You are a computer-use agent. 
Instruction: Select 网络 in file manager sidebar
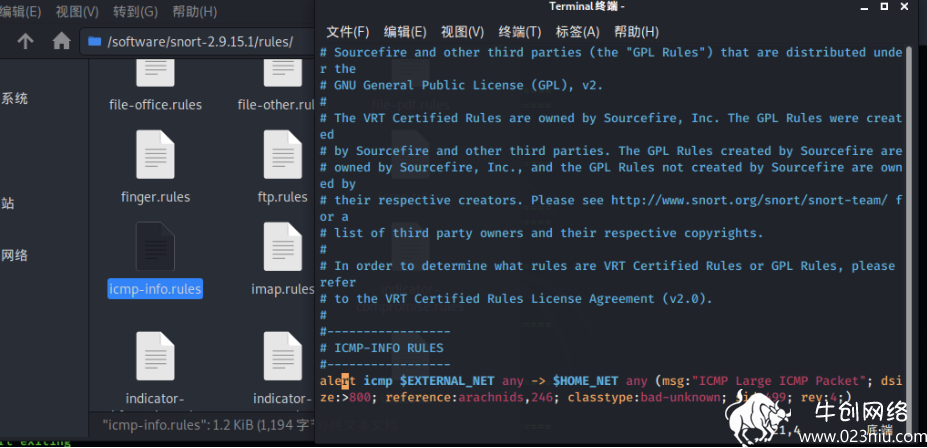coord(14,255)
